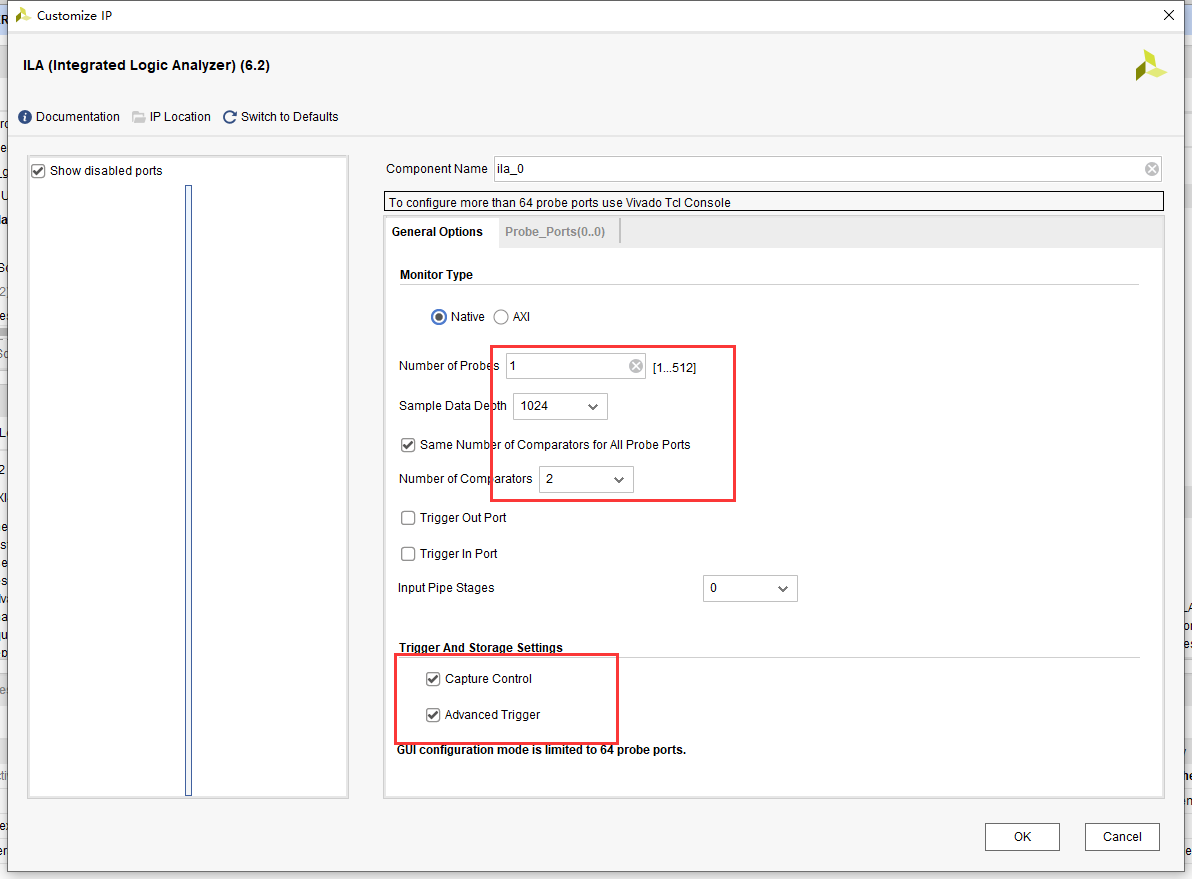1192x879 pixels.
Task: Open the Sample Data Depth dropdown
Action: [560, 406]
